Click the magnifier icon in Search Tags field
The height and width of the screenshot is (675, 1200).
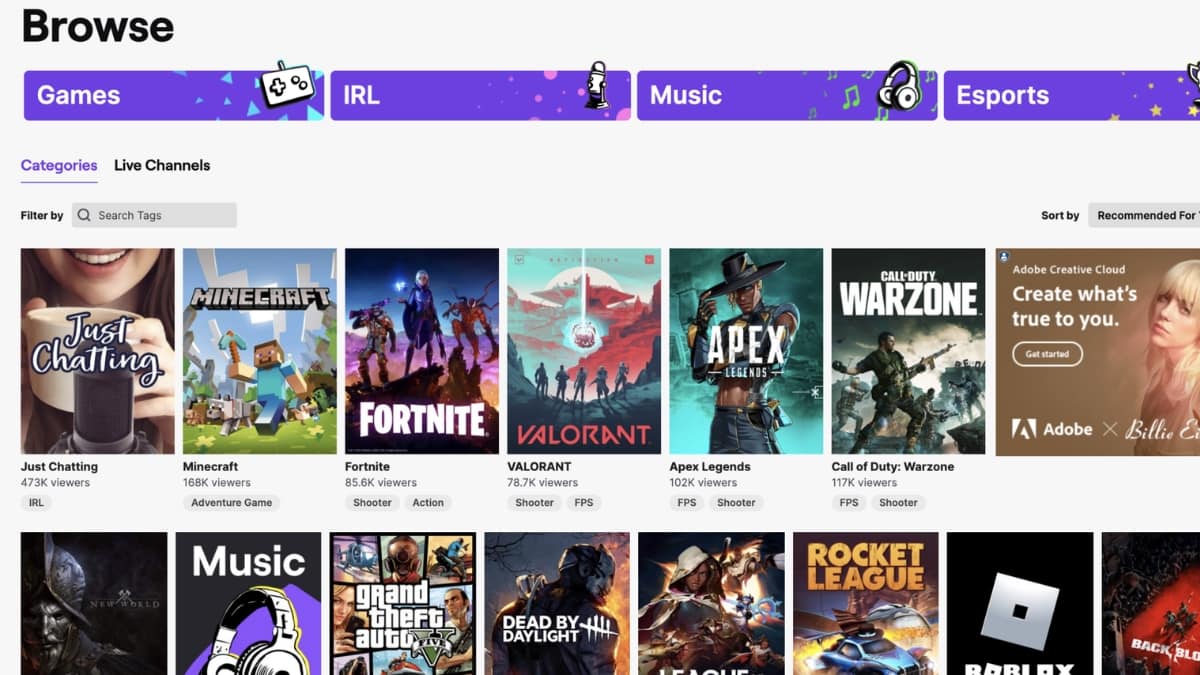[x=84, y=215]
